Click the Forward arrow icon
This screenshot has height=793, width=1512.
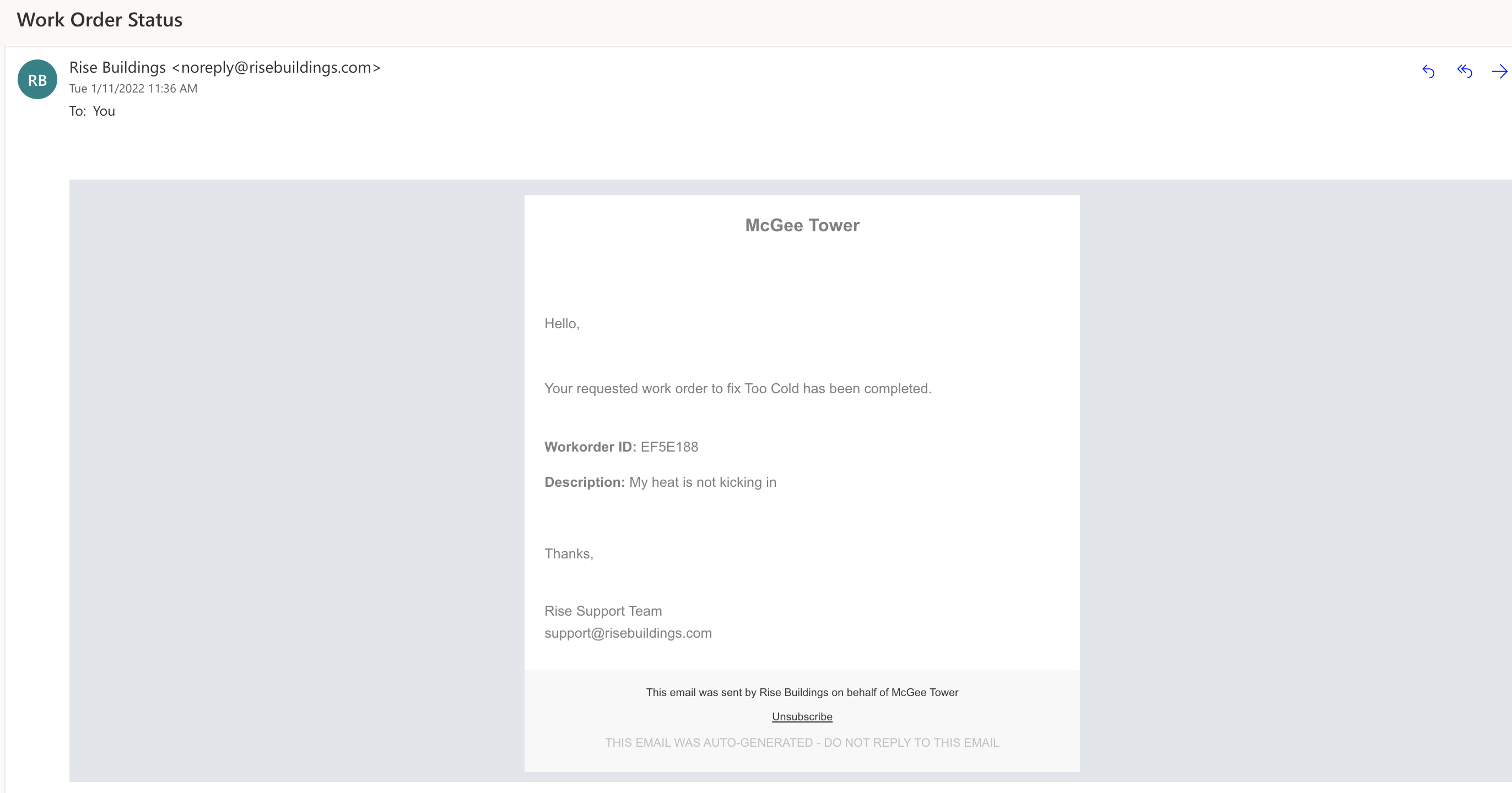click(1499, 72)
